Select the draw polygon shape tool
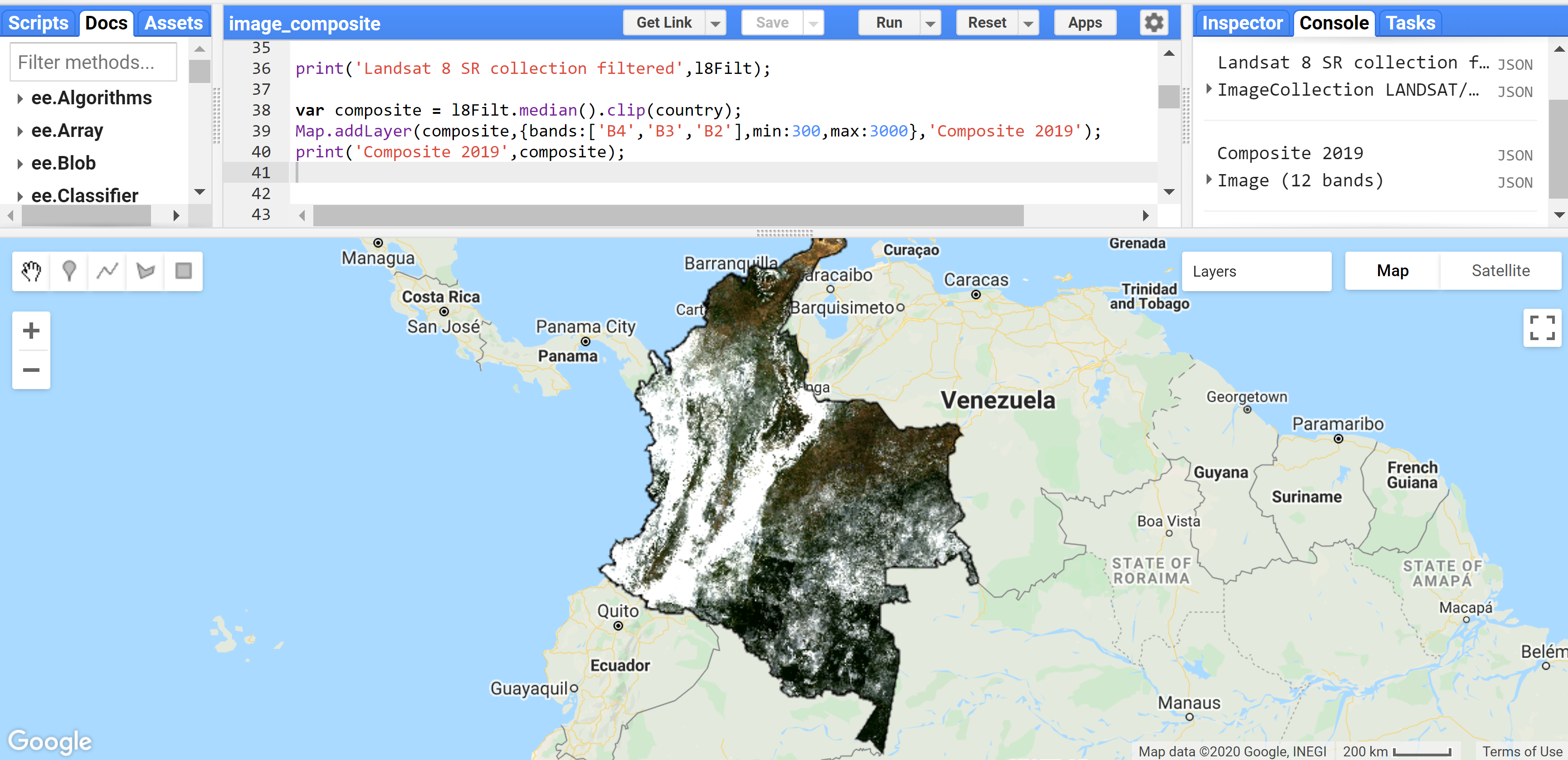The width and height of the screenshot is (1568, 760). [x=146, y=271]
